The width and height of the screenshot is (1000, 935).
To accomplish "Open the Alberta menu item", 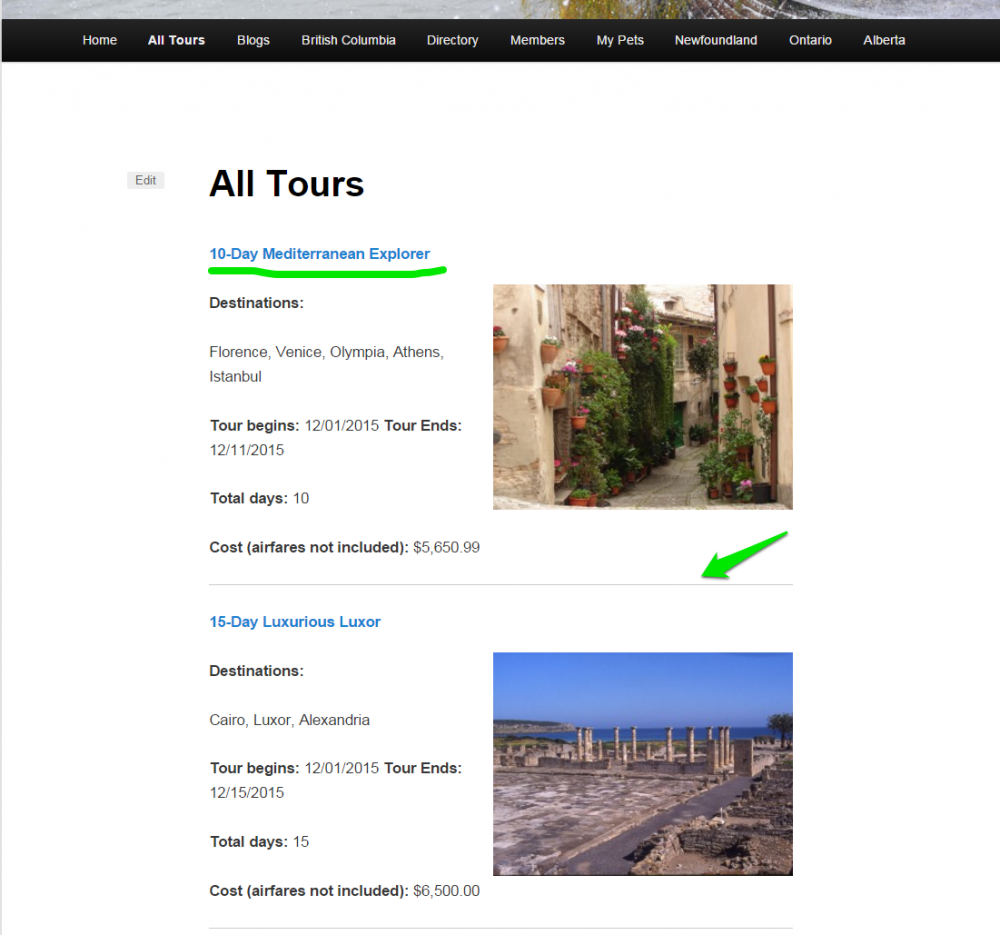I will point(884,40).
